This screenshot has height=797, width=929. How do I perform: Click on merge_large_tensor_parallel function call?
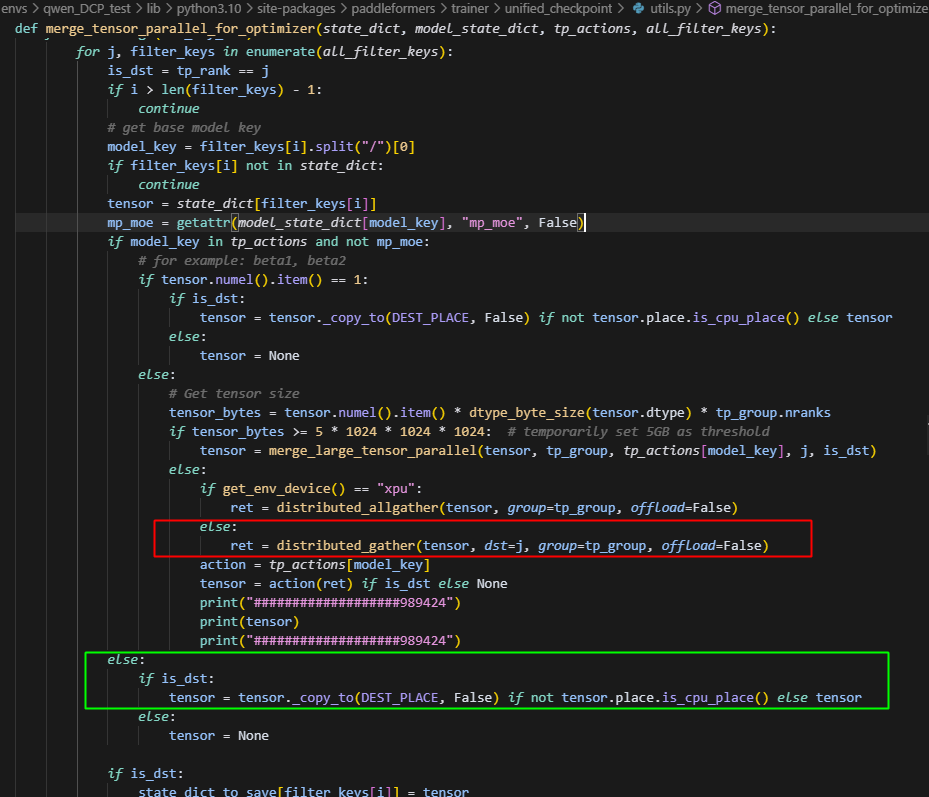pyautogui.click(x=376, y=450)
